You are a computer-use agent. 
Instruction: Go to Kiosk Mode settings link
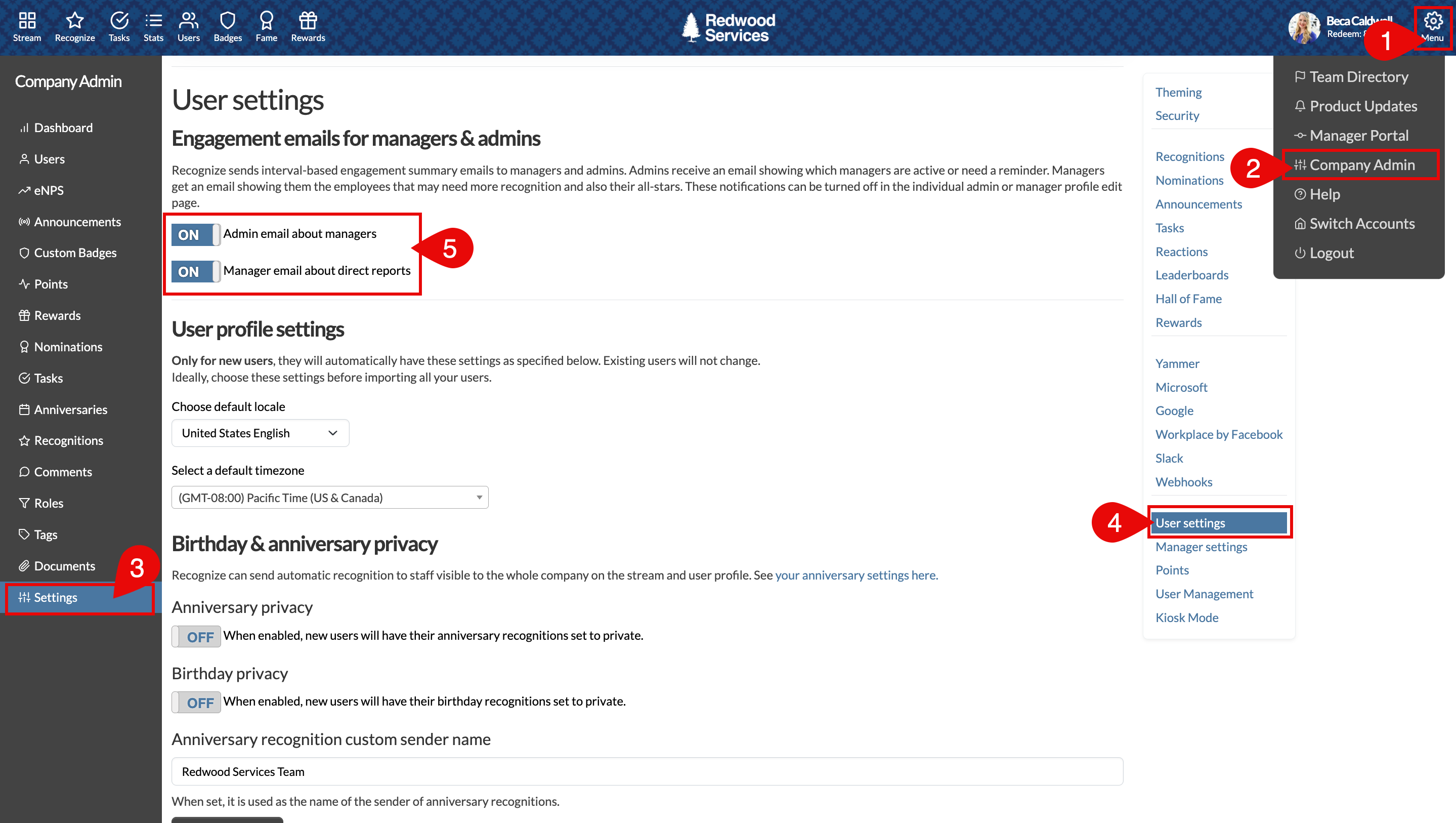coord(1186,618)
